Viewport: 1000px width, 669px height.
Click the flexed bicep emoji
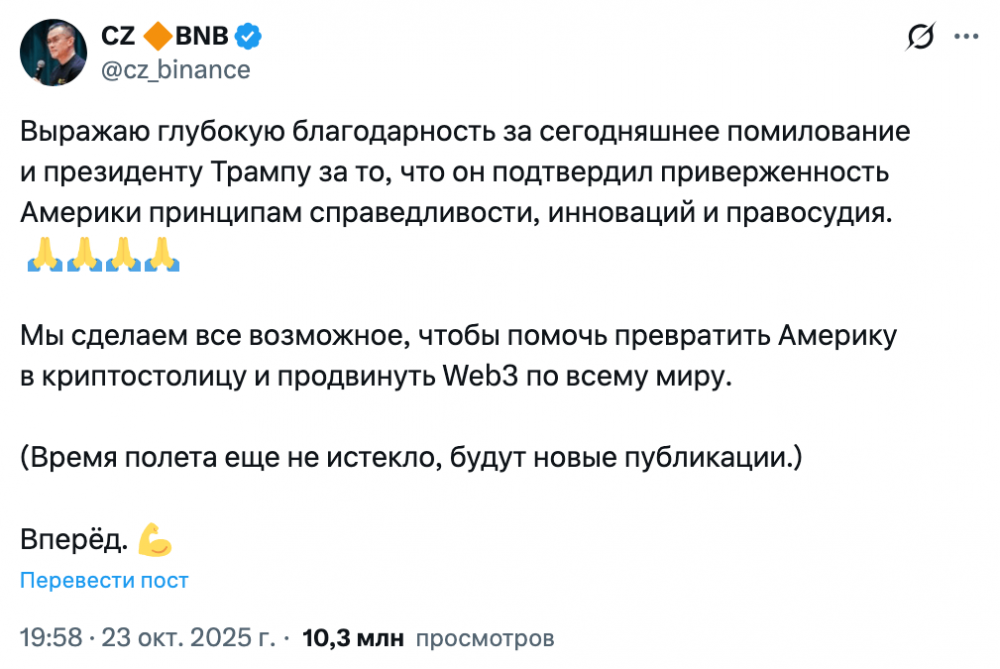pyautogui.click(x=155, y=540)
